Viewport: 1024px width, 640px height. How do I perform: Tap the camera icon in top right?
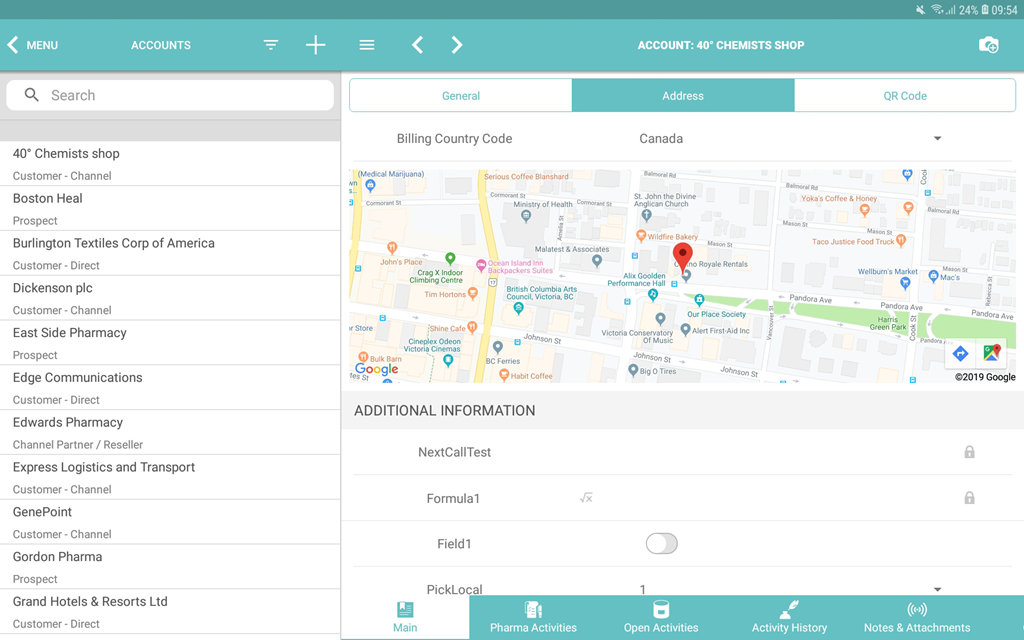tap(988, 45)
